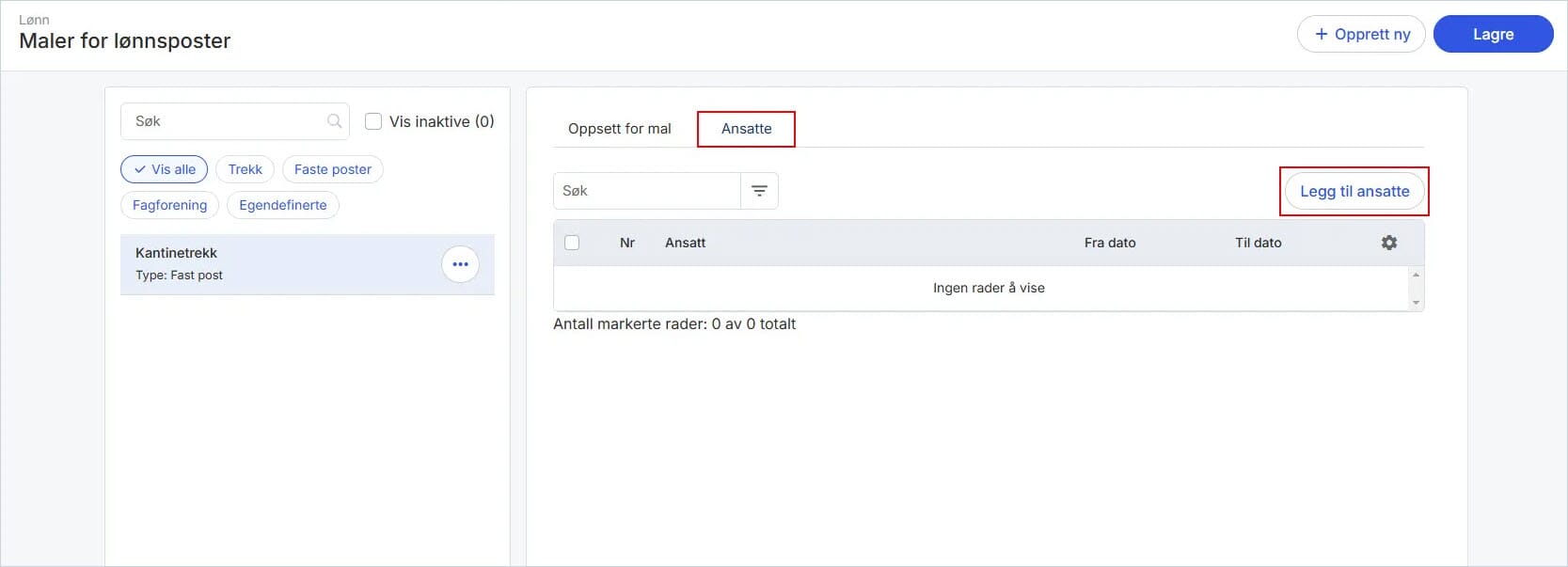Open the filter icon beside employee search
Viewport: 1568px width, 567px height.
pos(759,191)
